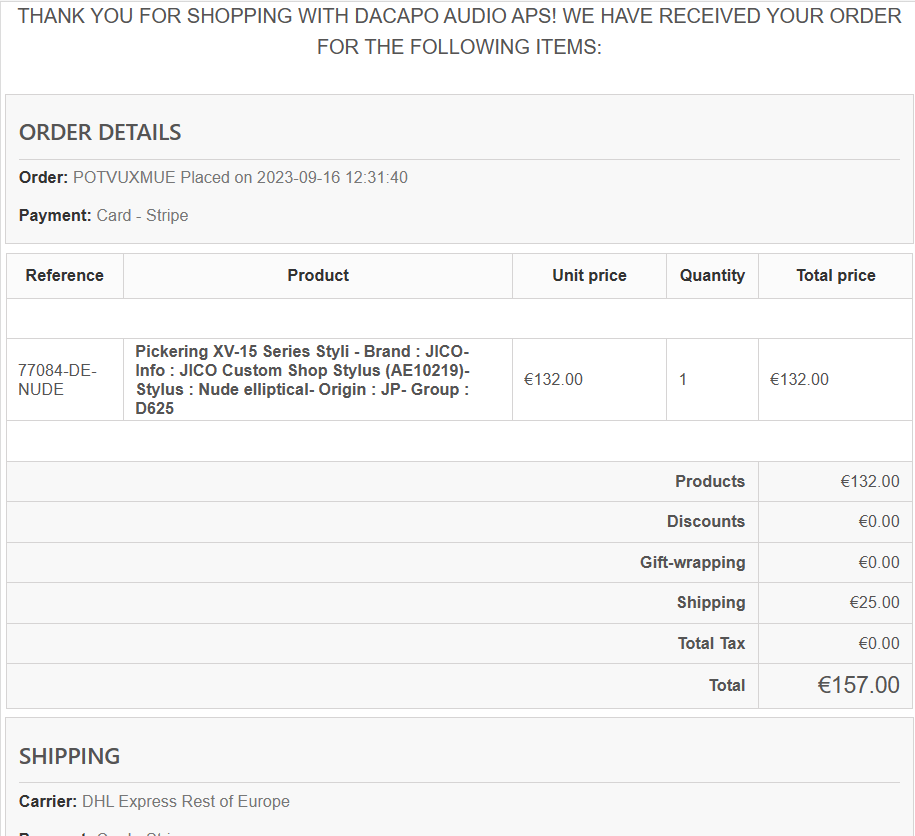915x836 pixels.
Task: Click the Product column header
Action: [x=318, y=276]
